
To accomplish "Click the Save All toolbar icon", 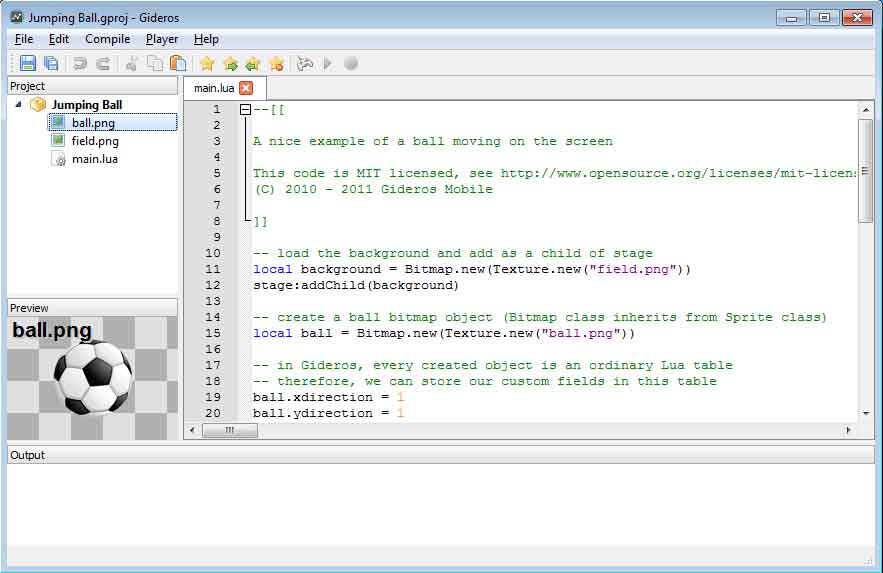I will tap(51, 64).
